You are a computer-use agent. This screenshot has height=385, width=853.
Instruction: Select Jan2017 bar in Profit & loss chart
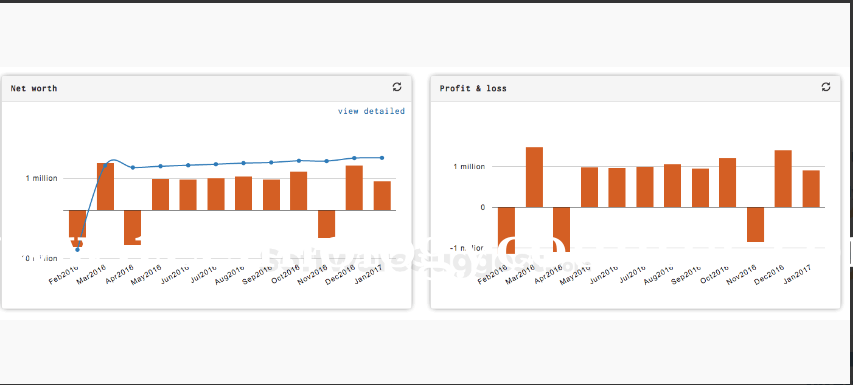click(811, 189)
